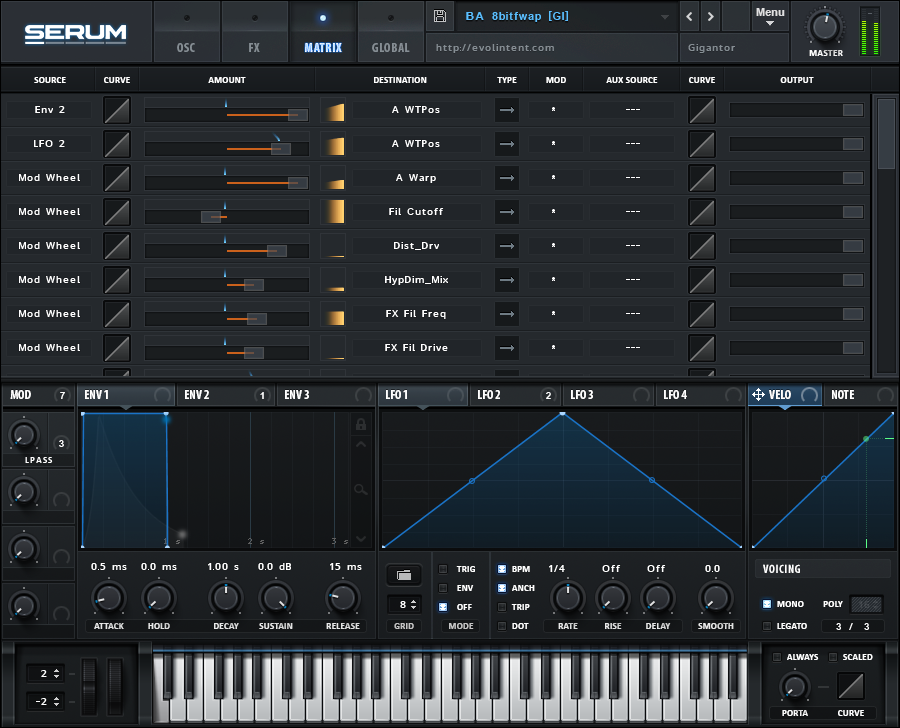The height and width of the screenshot is (728, 900).
Task: Toggle the MONO voicing checkbox
Action: click(767, 604)
